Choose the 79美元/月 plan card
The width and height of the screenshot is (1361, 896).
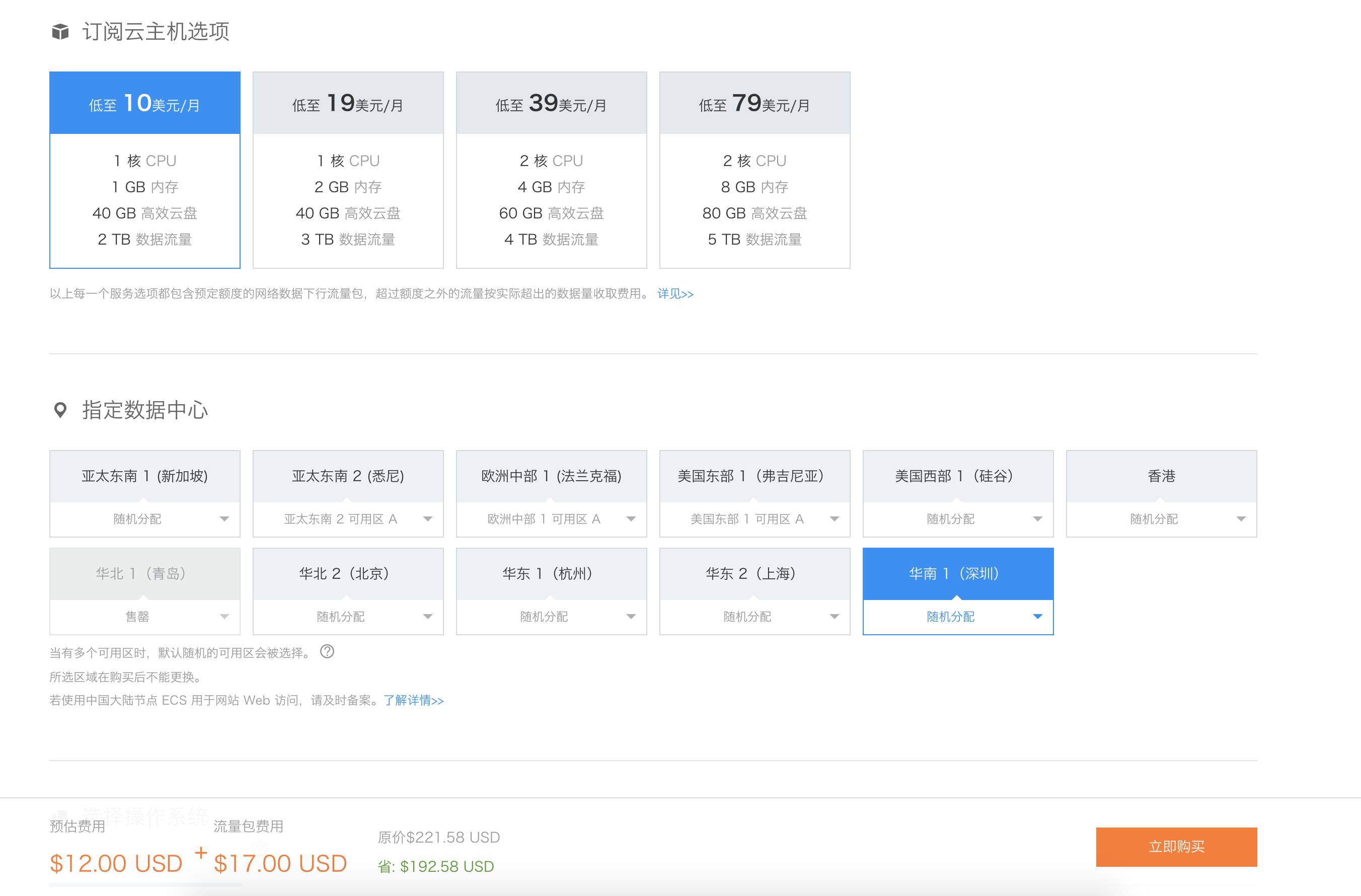tap(754, 170)
